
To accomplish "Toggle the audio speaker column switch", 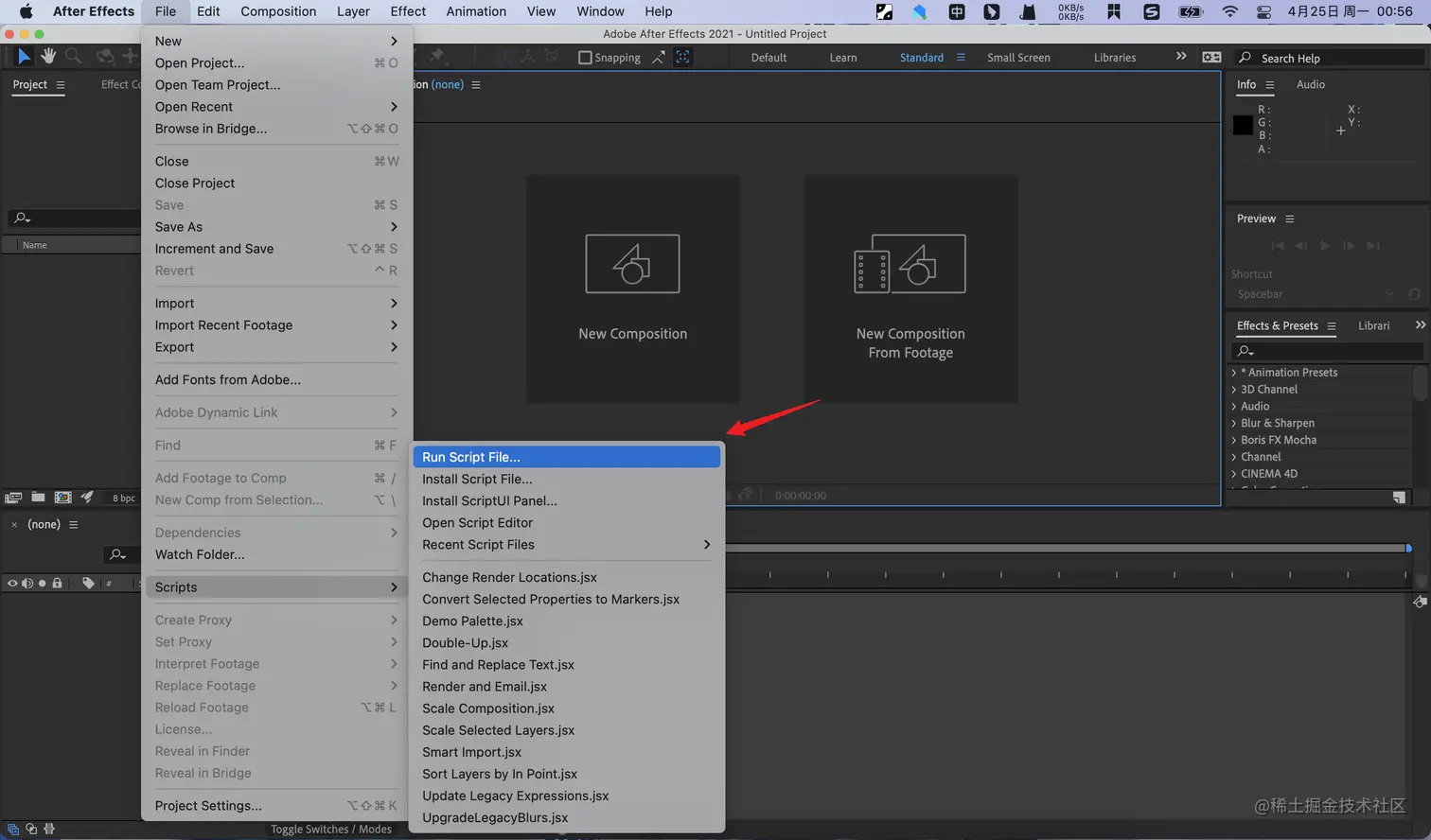I will (26, 584).
